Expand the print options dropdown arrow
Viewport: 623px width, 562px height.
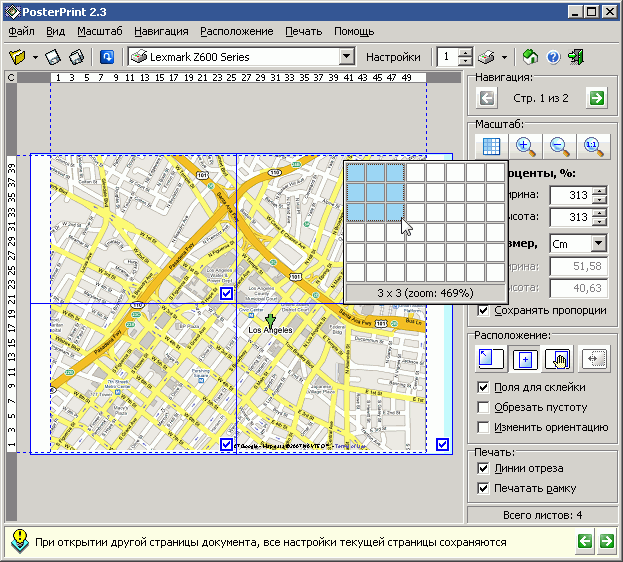click(x=504, y=58)
